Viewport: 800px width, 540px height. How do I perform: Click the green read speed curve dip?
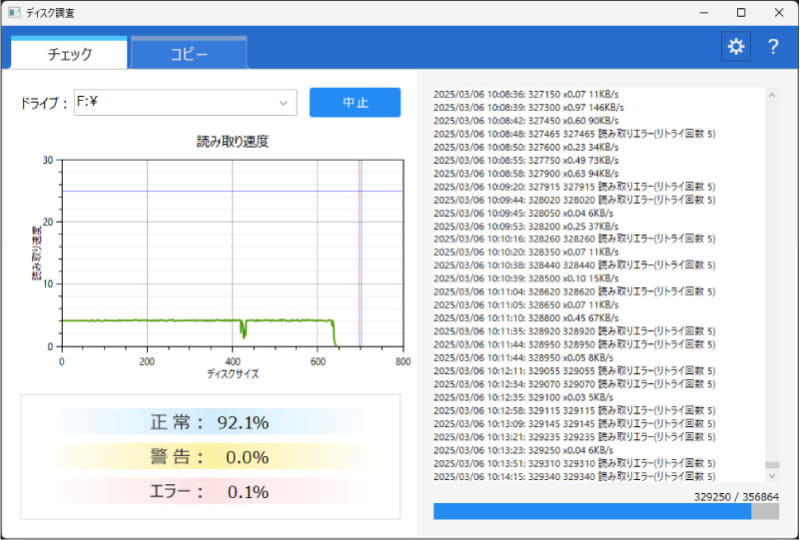coord(243,329)
